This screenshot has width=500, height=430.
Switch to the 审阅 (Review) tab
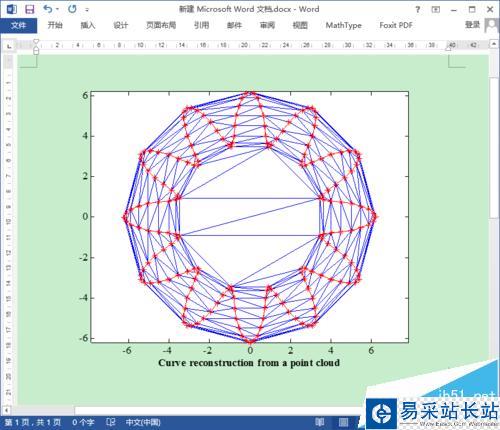(267, 25)
